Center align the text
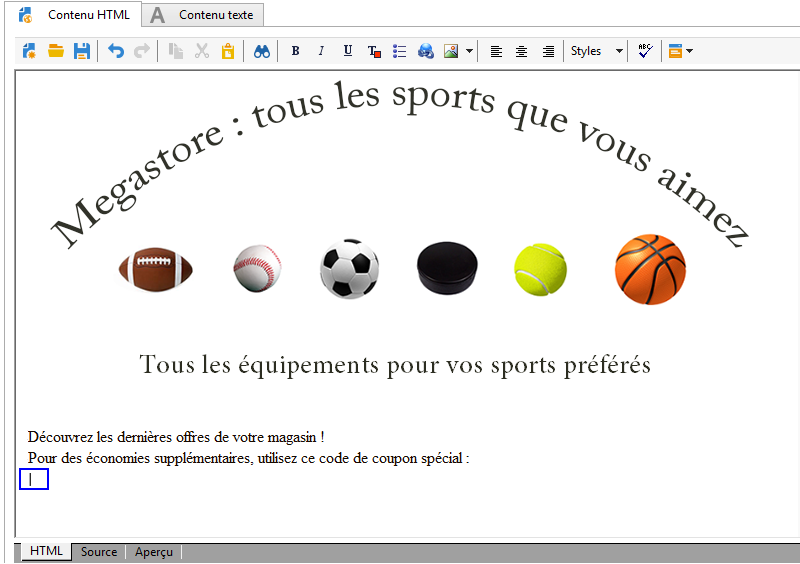This screenshot has width=800, height=564. [x=521, y=51]
